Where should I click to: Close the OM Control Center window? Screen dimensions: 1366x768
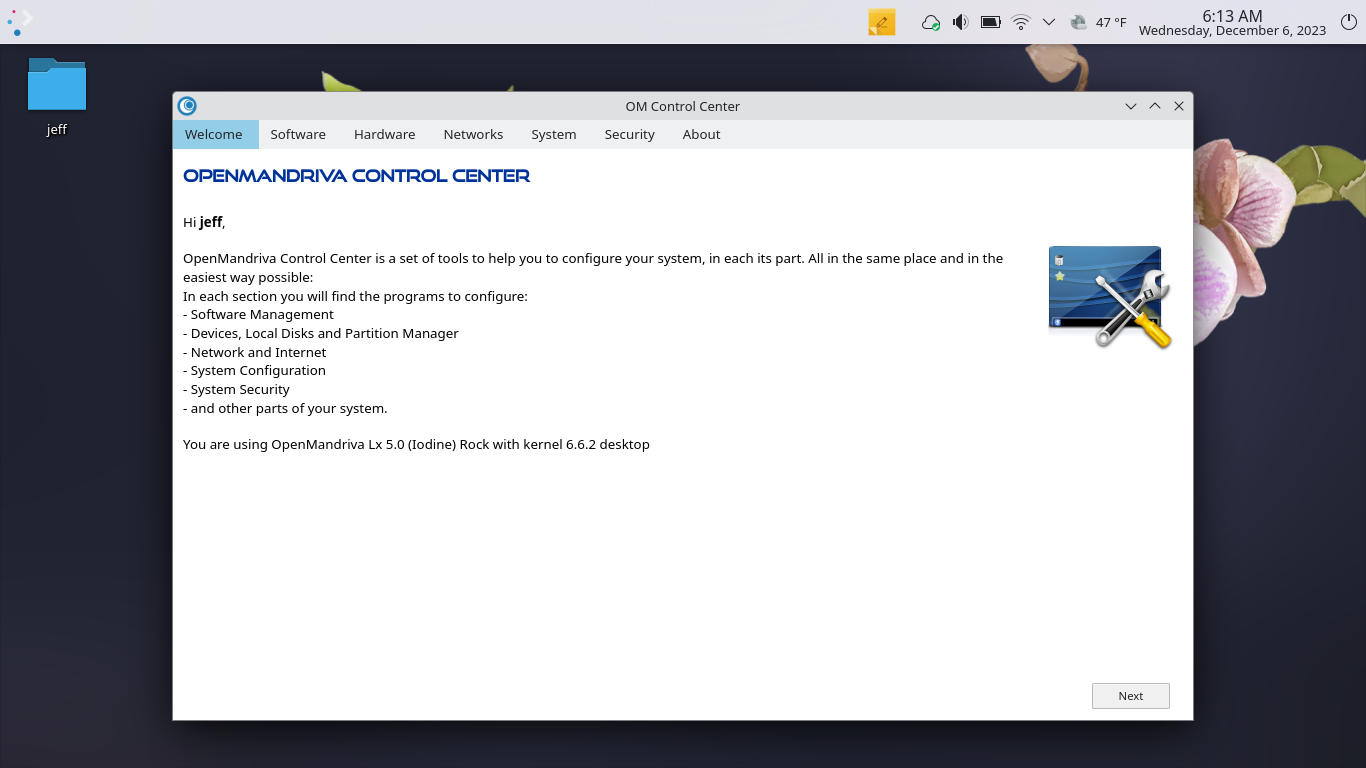click(1179, 106)
